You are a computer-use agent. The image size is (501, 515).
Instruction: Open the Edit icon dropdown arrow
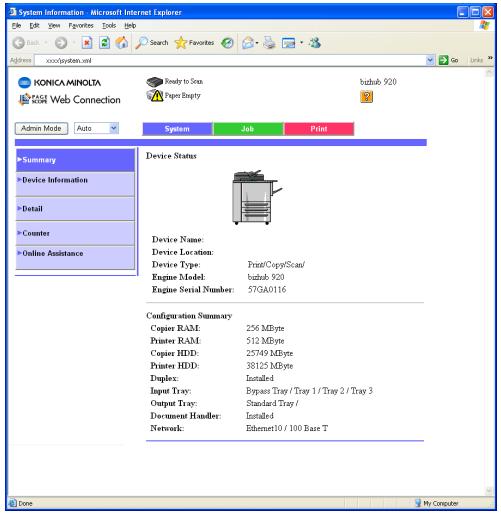pyautogui.click(x=301, y=43)
